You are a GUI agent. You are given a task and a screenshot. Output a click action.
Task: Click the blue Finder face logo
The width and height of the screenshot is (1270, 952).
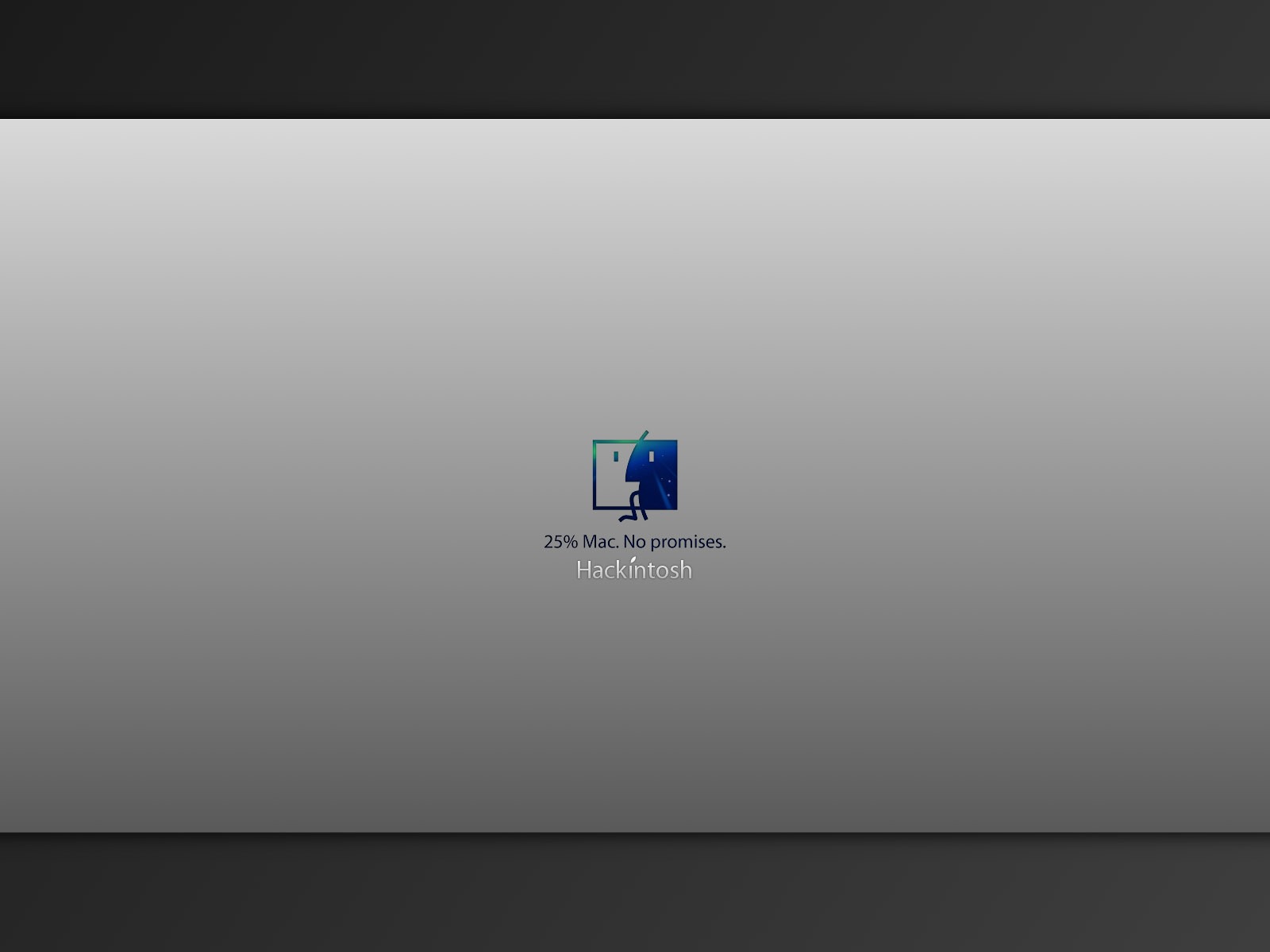pyautogui.click(x=635, y=475)
